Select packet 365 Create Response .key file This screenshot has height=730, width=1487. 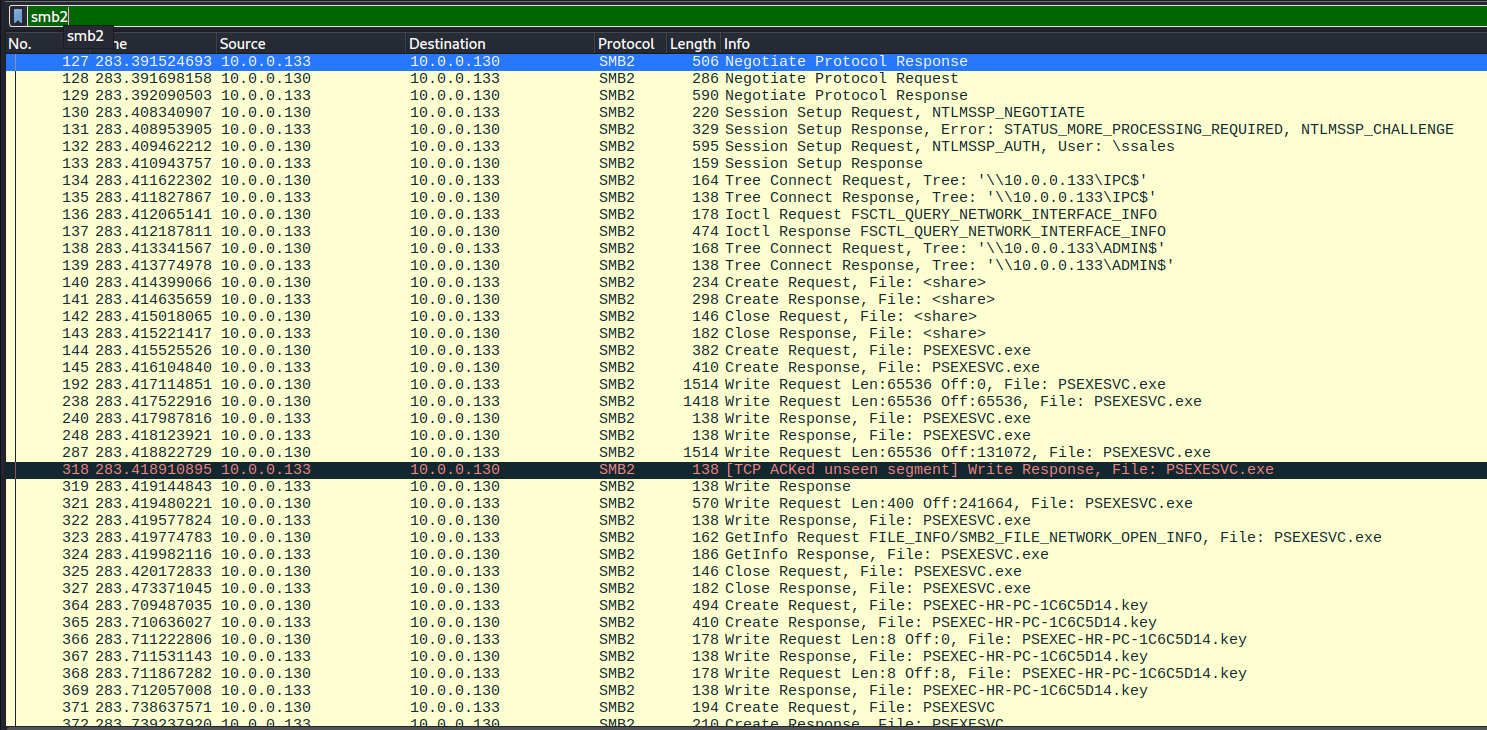pyautogui.click(x=745, y=622)
